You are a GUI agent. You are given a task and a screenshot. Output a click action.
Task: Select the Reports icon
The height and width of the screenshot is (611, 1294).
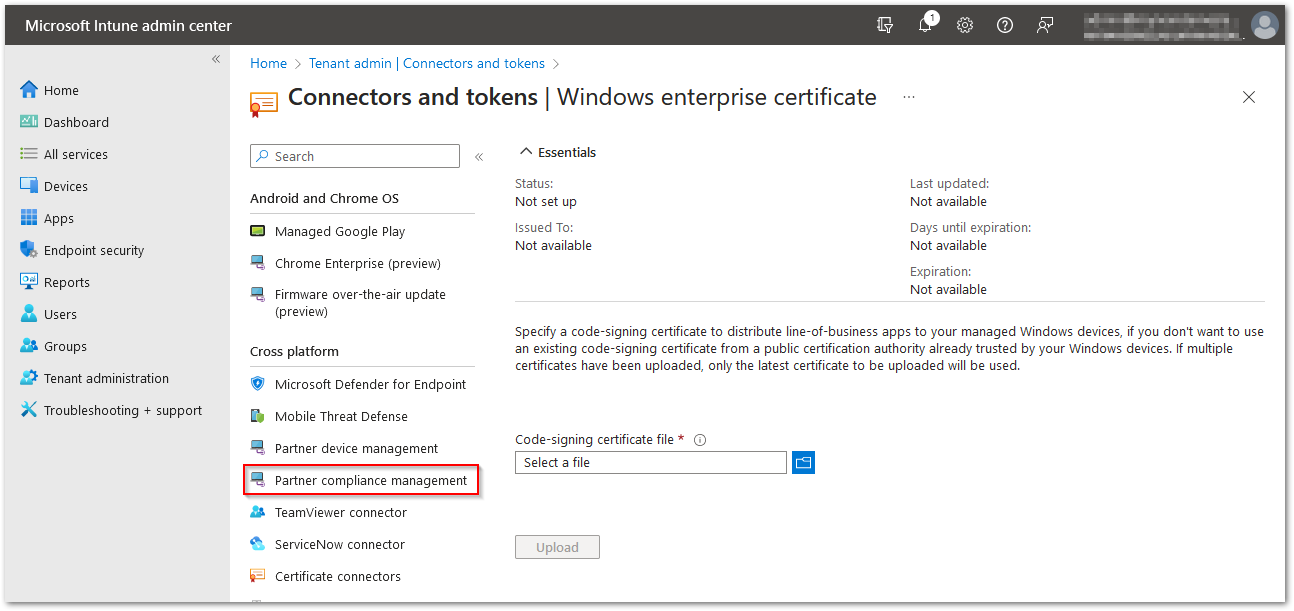pyautogui.click(x=32, y=281)
